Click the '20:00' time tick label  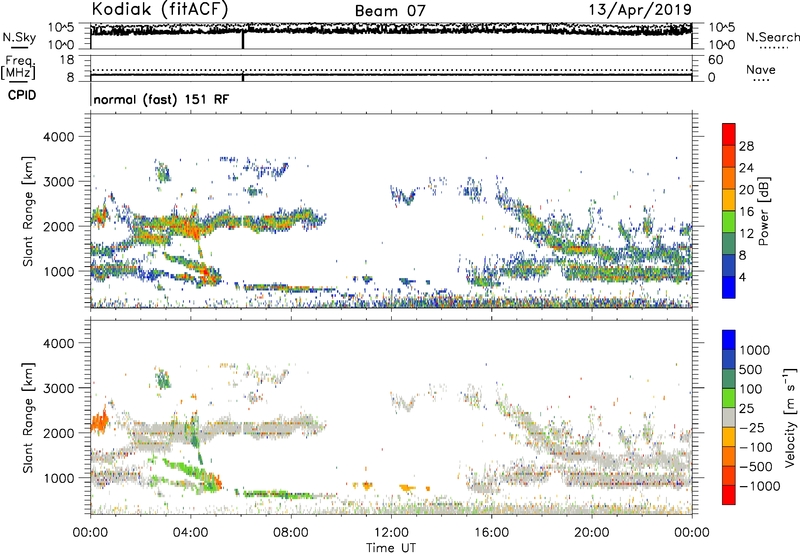[592, 533]
